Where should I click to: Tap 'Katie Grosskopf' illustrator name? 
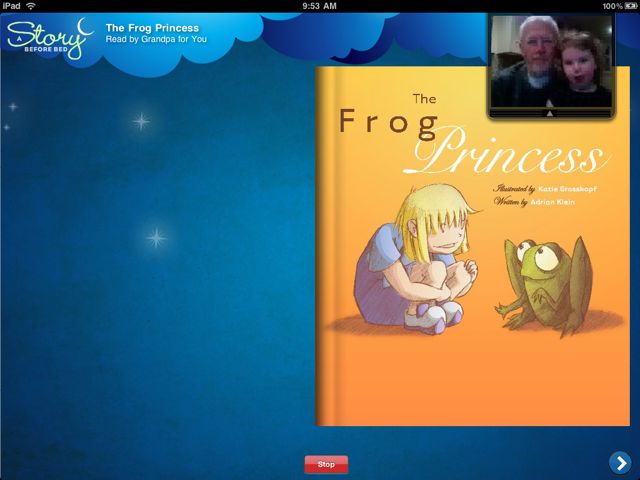pyautogui.click(x=567, y=189)
